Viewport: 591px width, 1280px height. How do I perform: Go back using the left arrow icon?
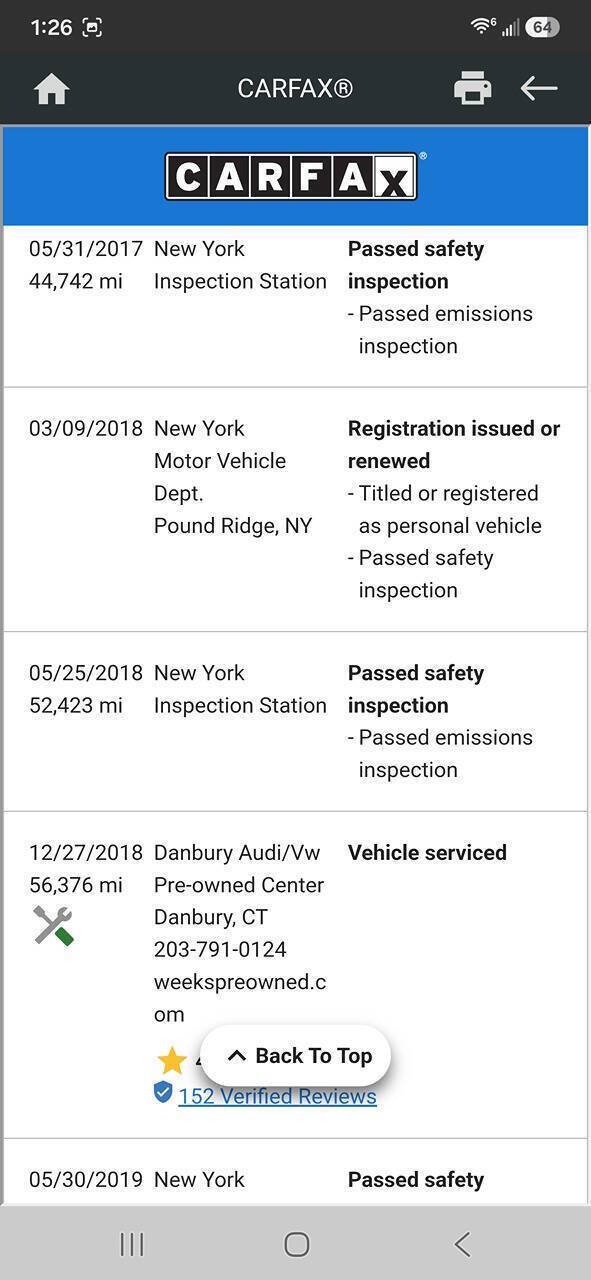[538, 88]
